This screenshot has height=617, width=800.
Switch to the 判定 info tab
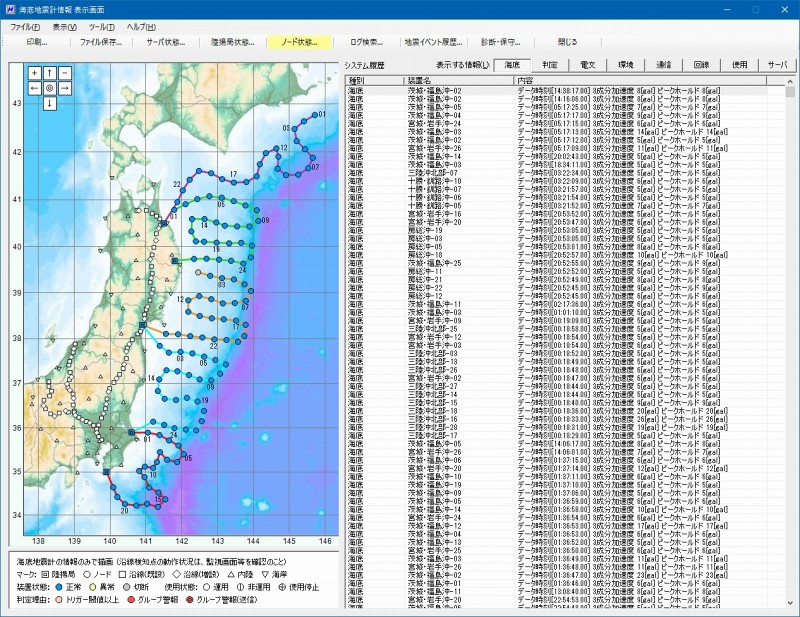click(550, 65)
